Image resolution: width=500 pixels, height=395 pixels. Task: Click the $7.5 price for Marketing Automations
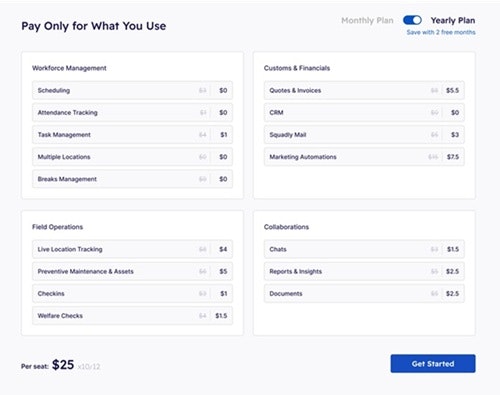pyautogui.click(x=453, y=157)
